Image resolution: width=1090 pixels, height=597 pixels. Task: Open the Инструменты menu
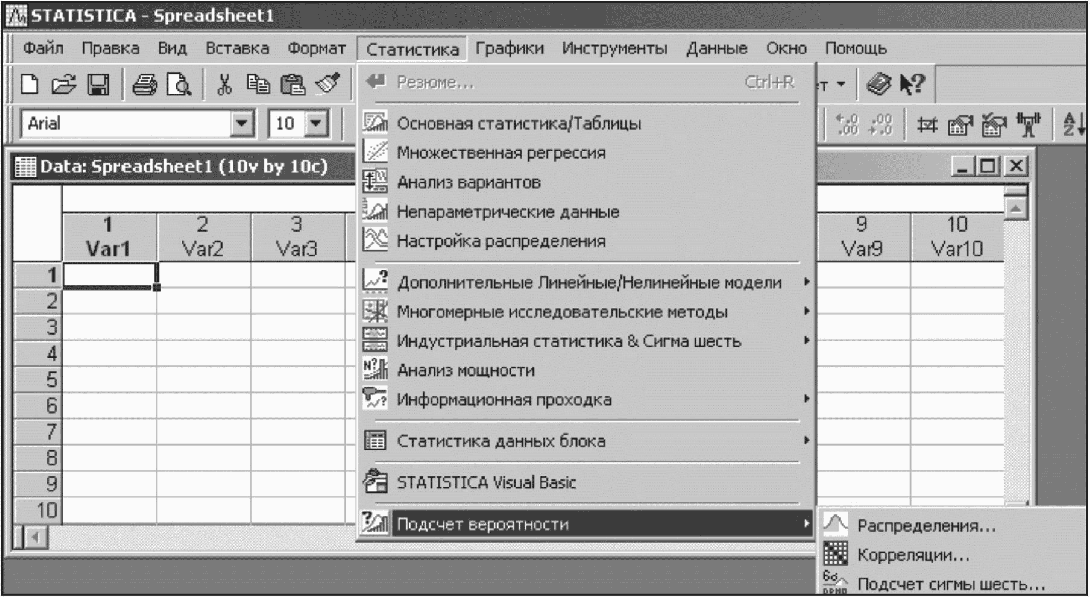[x=615, y=49]
